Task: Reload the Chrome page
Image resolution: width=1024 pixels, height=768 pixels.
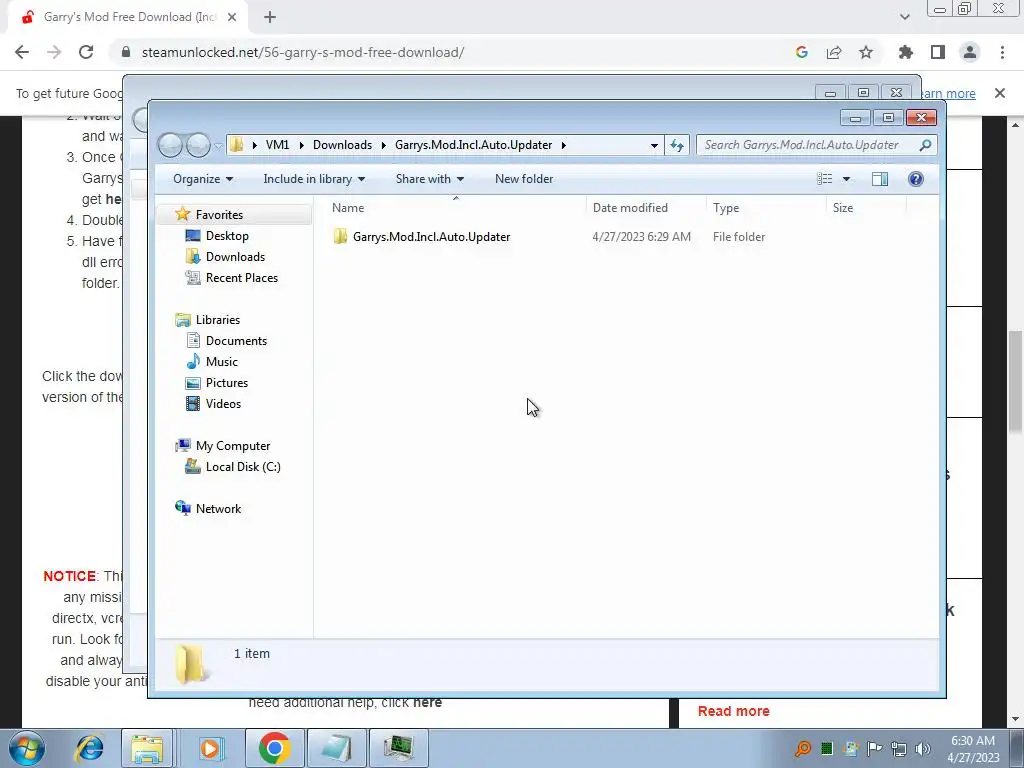Action: [86, 52]
